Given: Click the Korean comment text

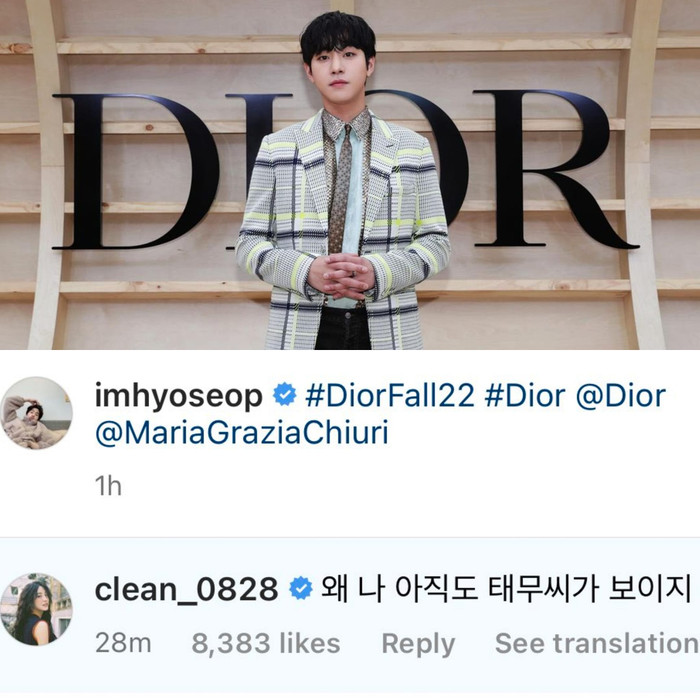Looking at the screenshot, I should point(507,589).
